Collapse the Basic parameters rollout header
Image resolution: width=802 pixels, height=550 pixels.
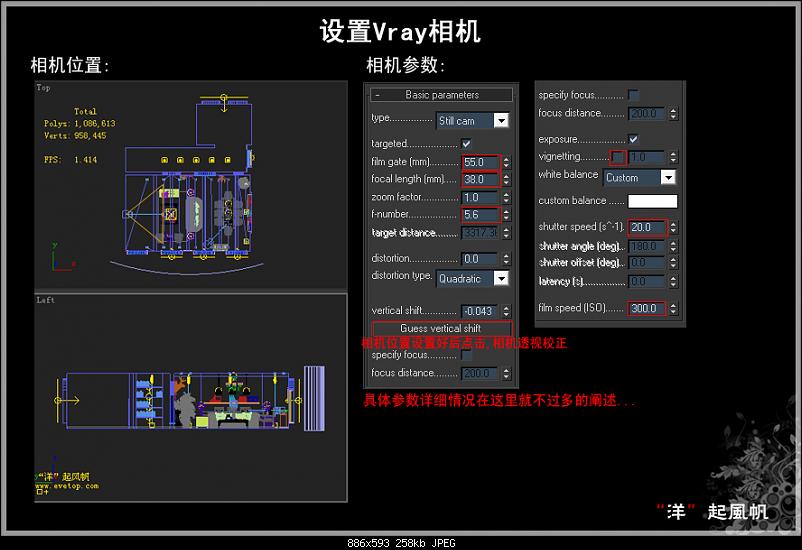click(441, 95)
